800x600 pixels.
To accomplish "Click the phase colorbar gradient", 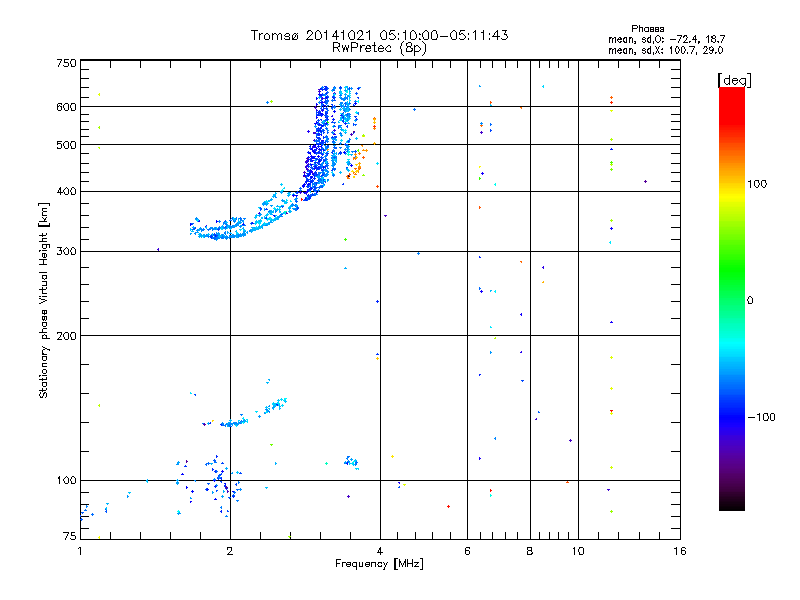I will pos(732,298).
